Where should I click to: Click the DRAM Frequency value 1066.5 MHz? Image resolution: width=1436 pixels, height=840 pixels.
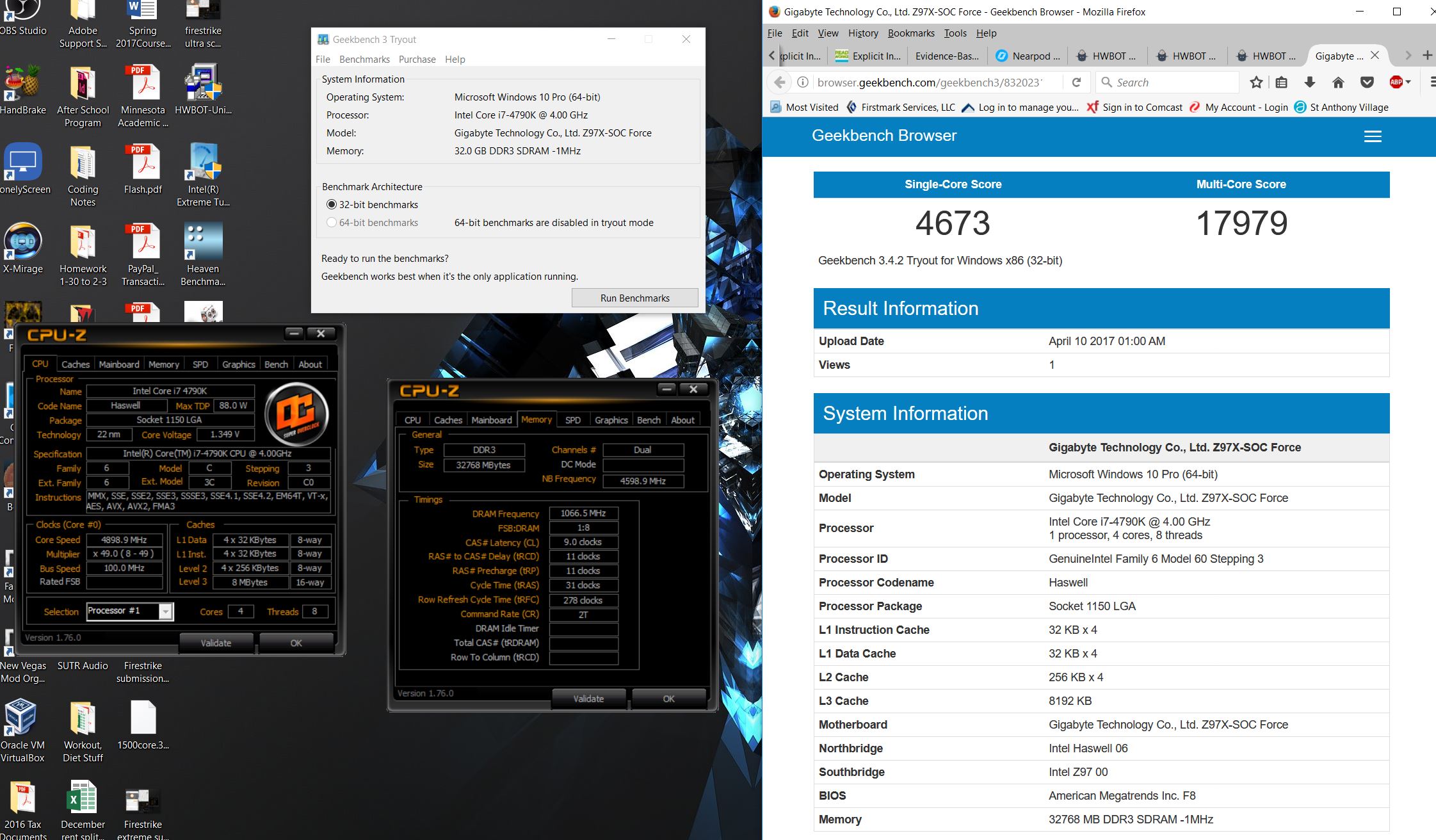click(583, 513)
